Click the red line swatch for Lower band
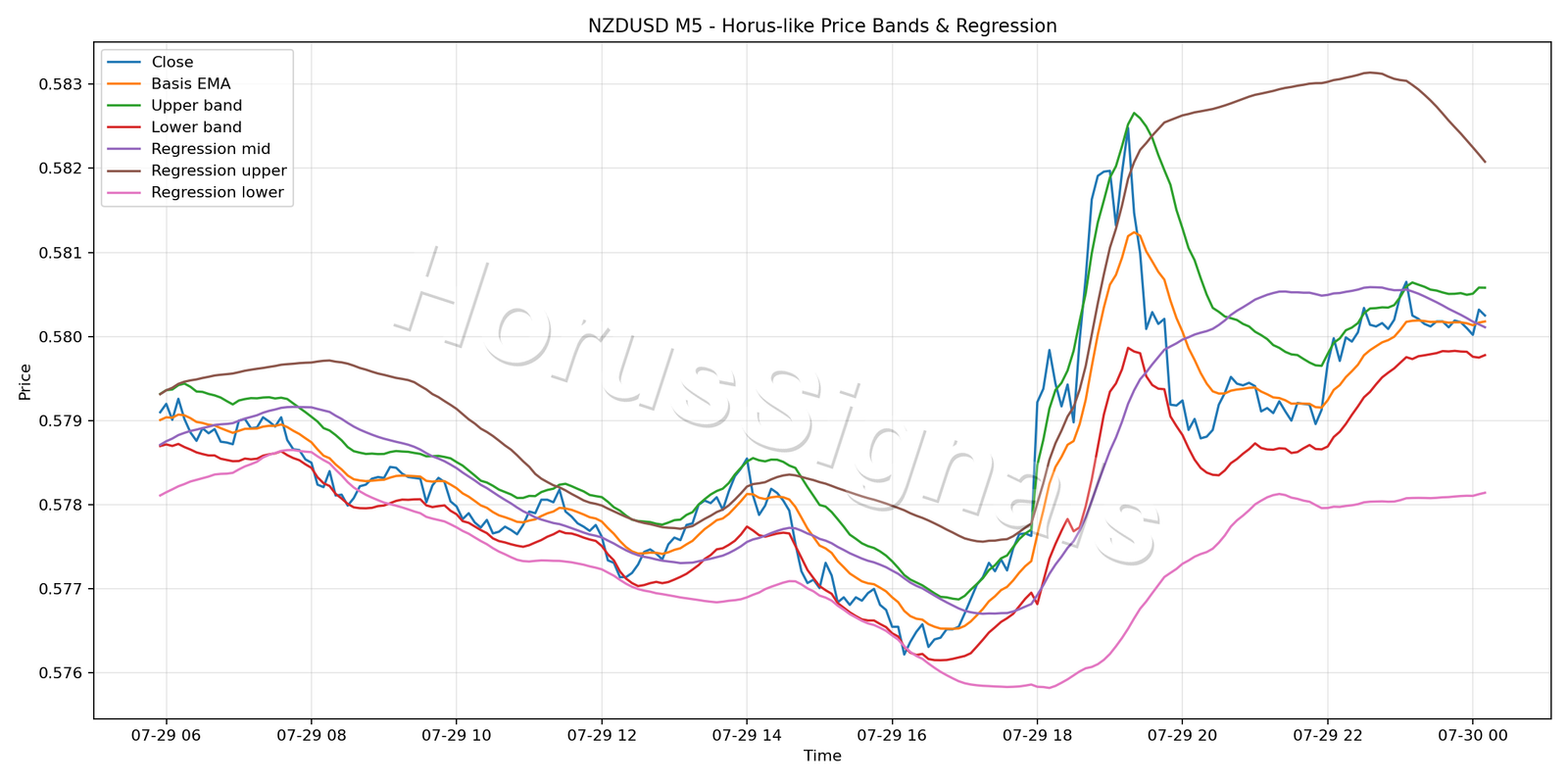The width and height of the screenshot is (1568, 784). pyautogui.click(x=124, y=127)
